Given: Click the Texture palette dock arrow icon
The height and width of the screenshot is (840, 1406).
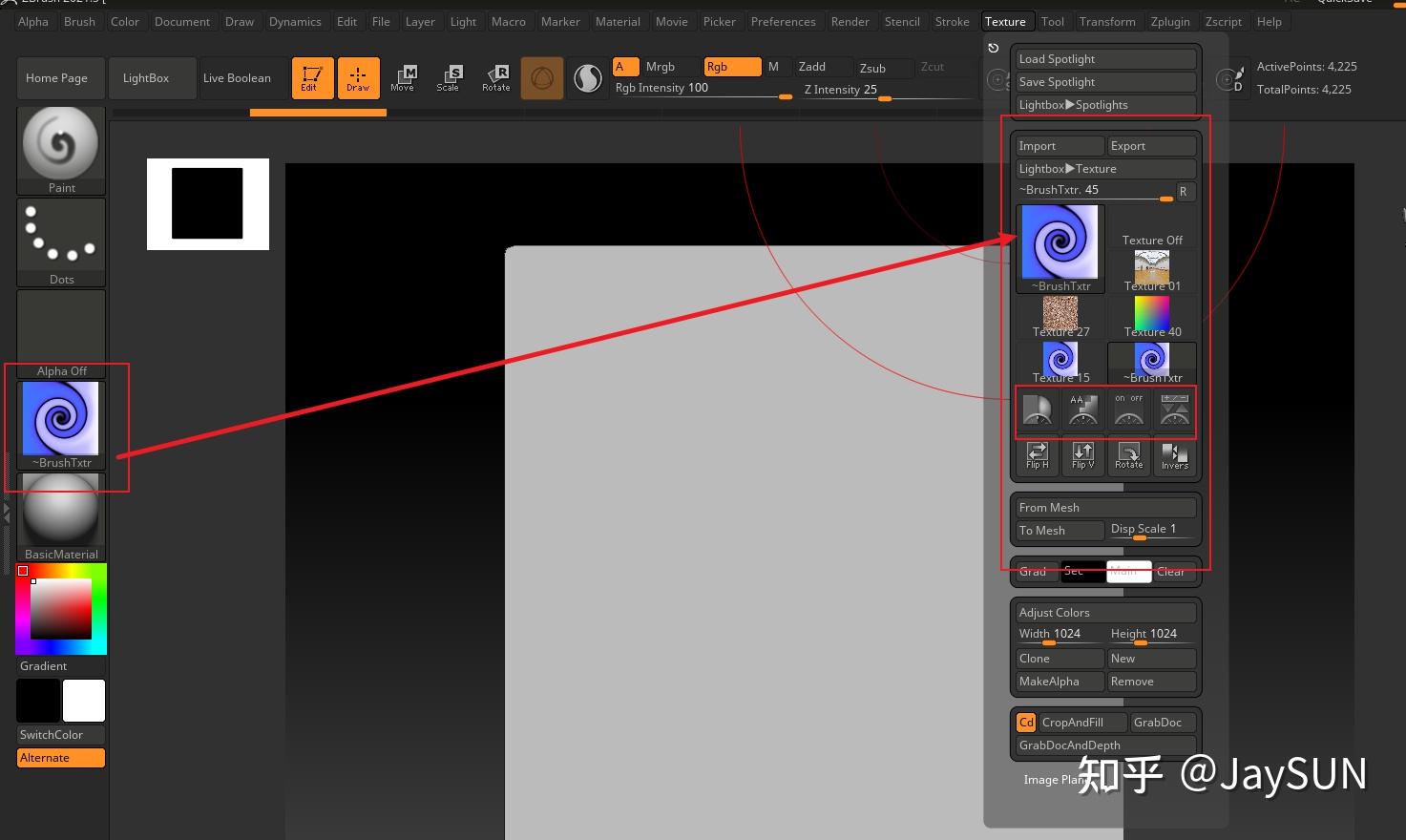Looking at the screenshot, I should click(x=994, y=48).
